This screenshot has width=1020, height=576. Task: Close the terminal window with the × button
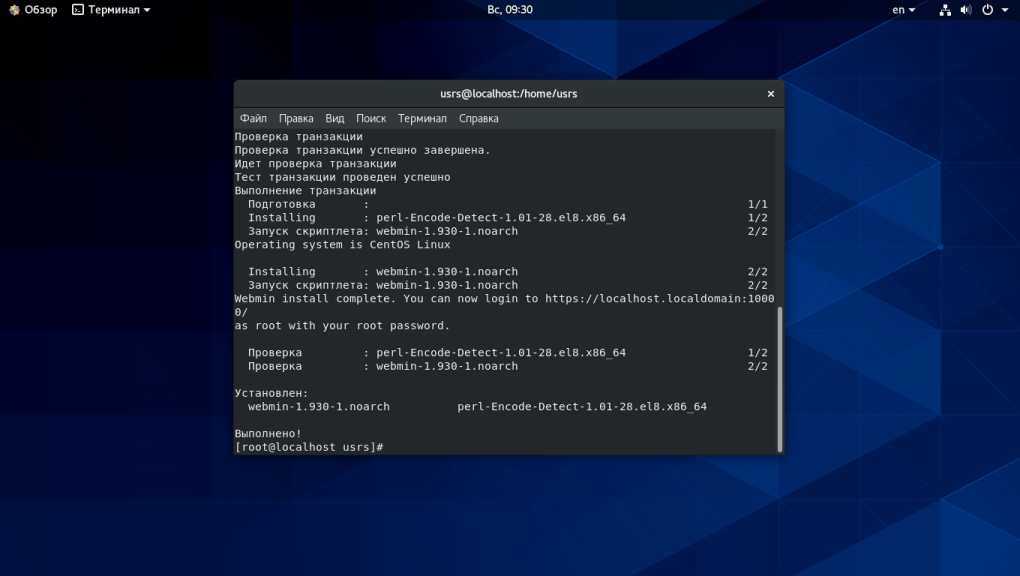[771, 94]
